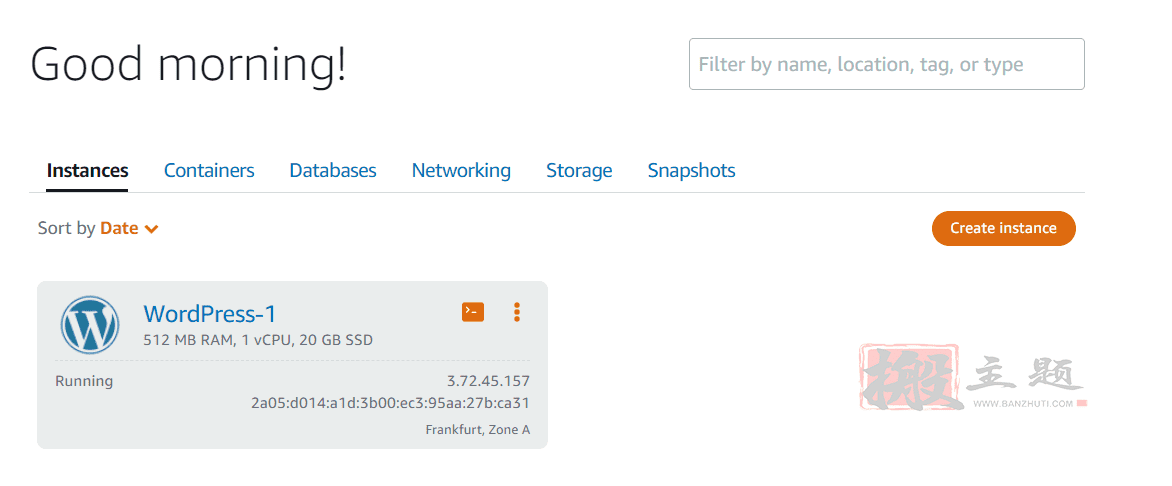Select the Instances tab

[x=87, y=170]
